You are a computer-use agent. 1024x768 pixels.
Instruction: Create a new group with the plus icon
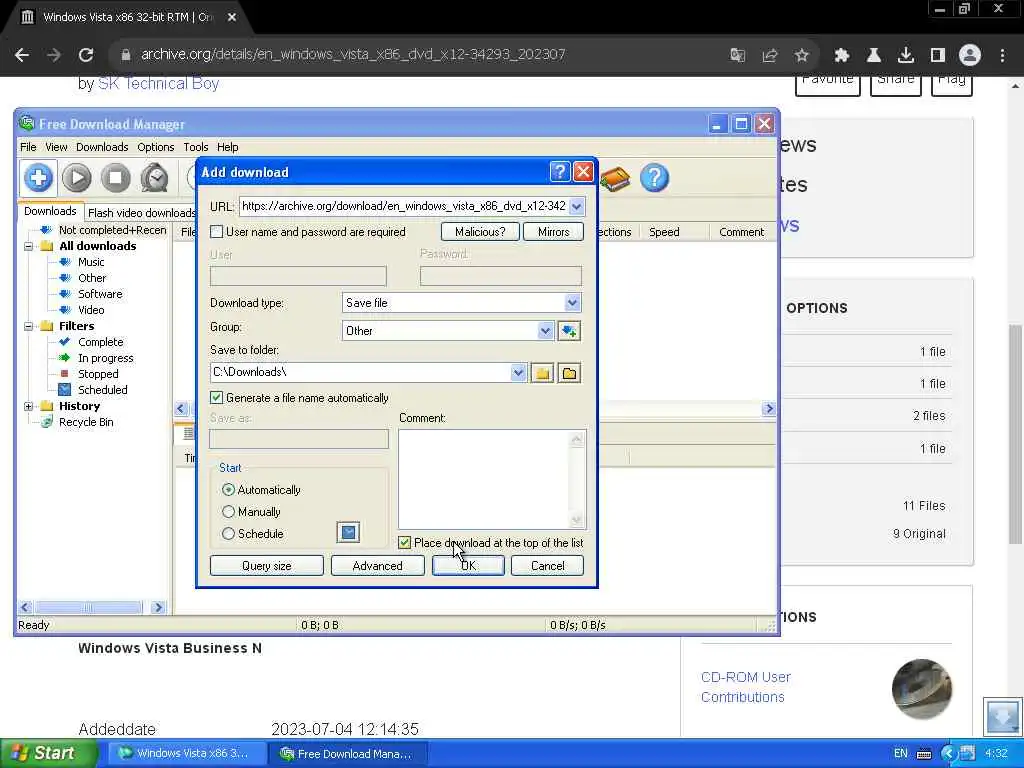coord(569,331)
